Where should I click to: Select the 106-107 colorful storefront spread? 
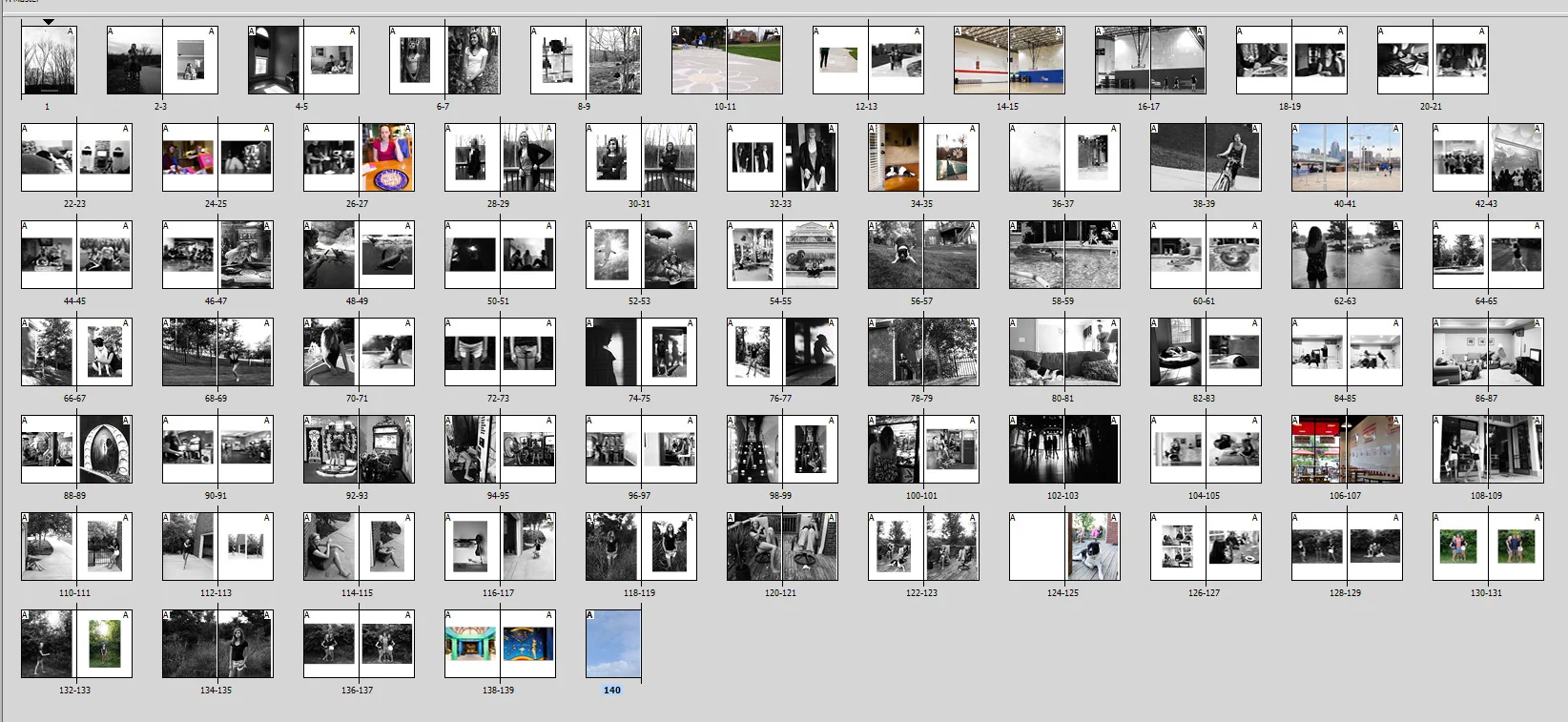click(1346, 449)
